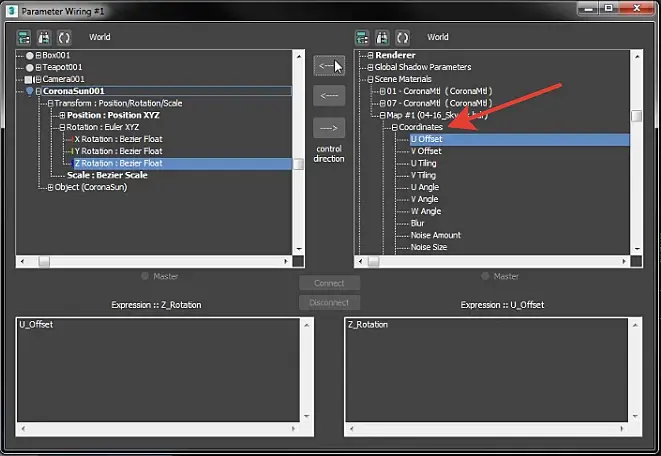The image size is (661, 456).
Task: Click right tree vertical scrollbar thumb
Action: tap(637, 116)
